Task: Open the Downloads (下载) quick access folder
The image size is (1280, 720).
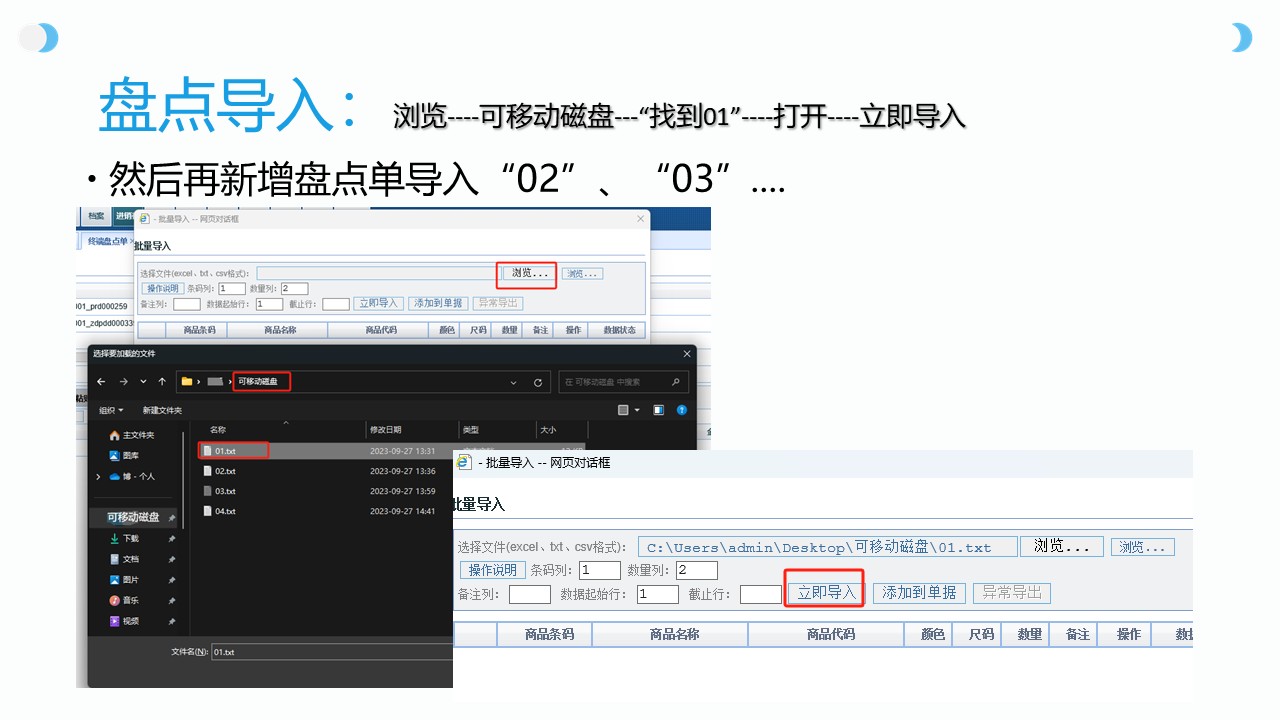Action: click(131, 538)
